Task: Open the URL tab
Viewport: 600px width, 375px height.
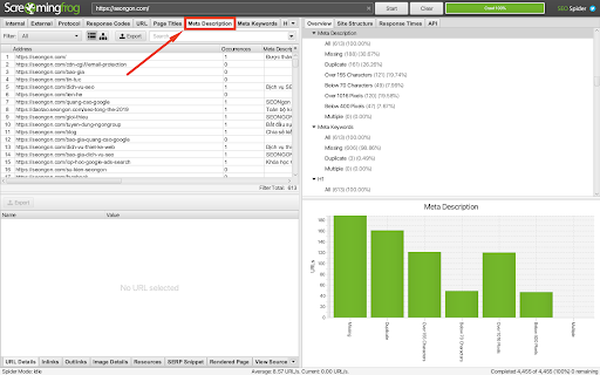Action: [142, 23]
